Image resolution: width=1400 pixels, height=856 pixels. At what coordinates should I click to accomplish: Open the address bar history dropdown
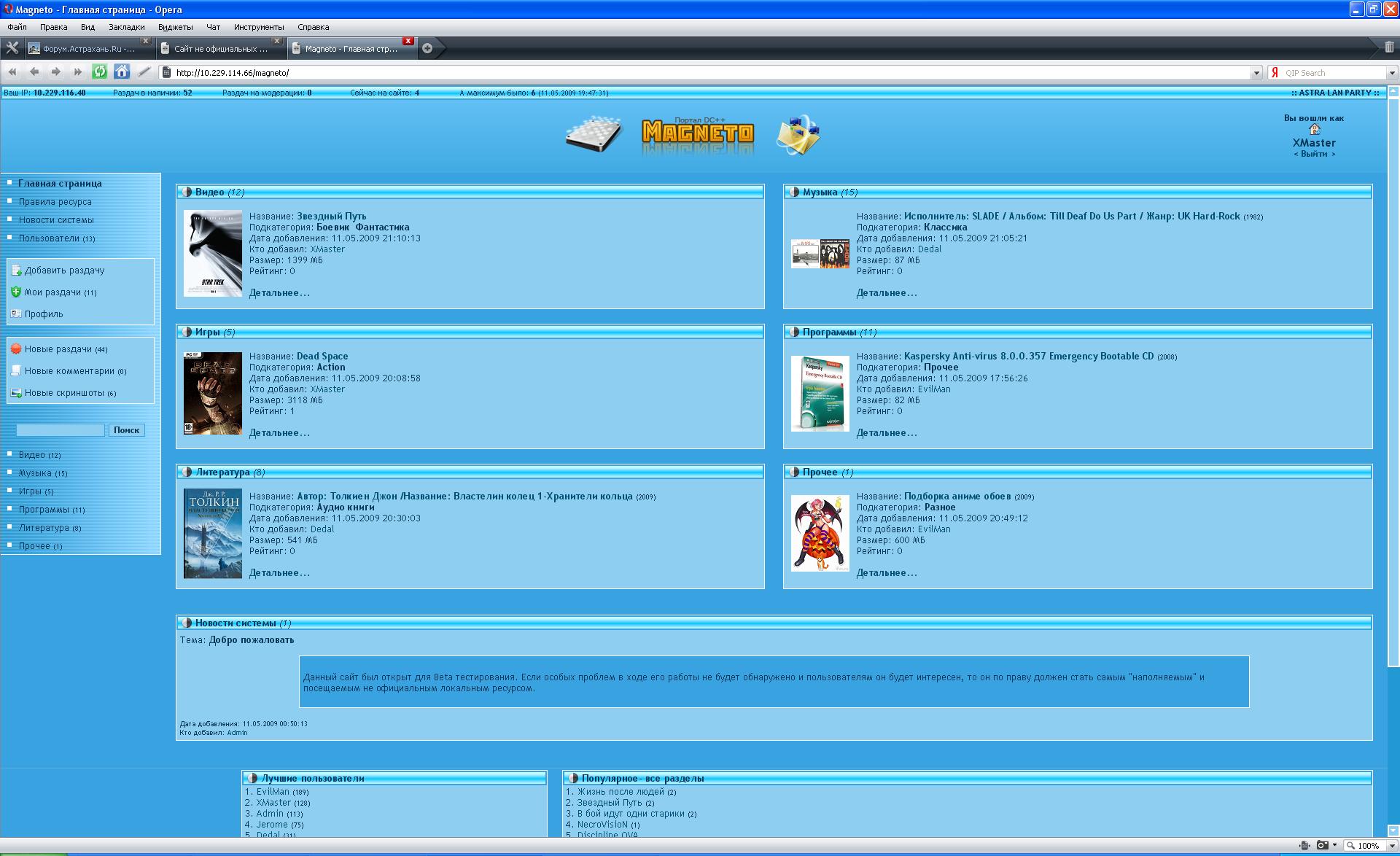coord(1256,73)
